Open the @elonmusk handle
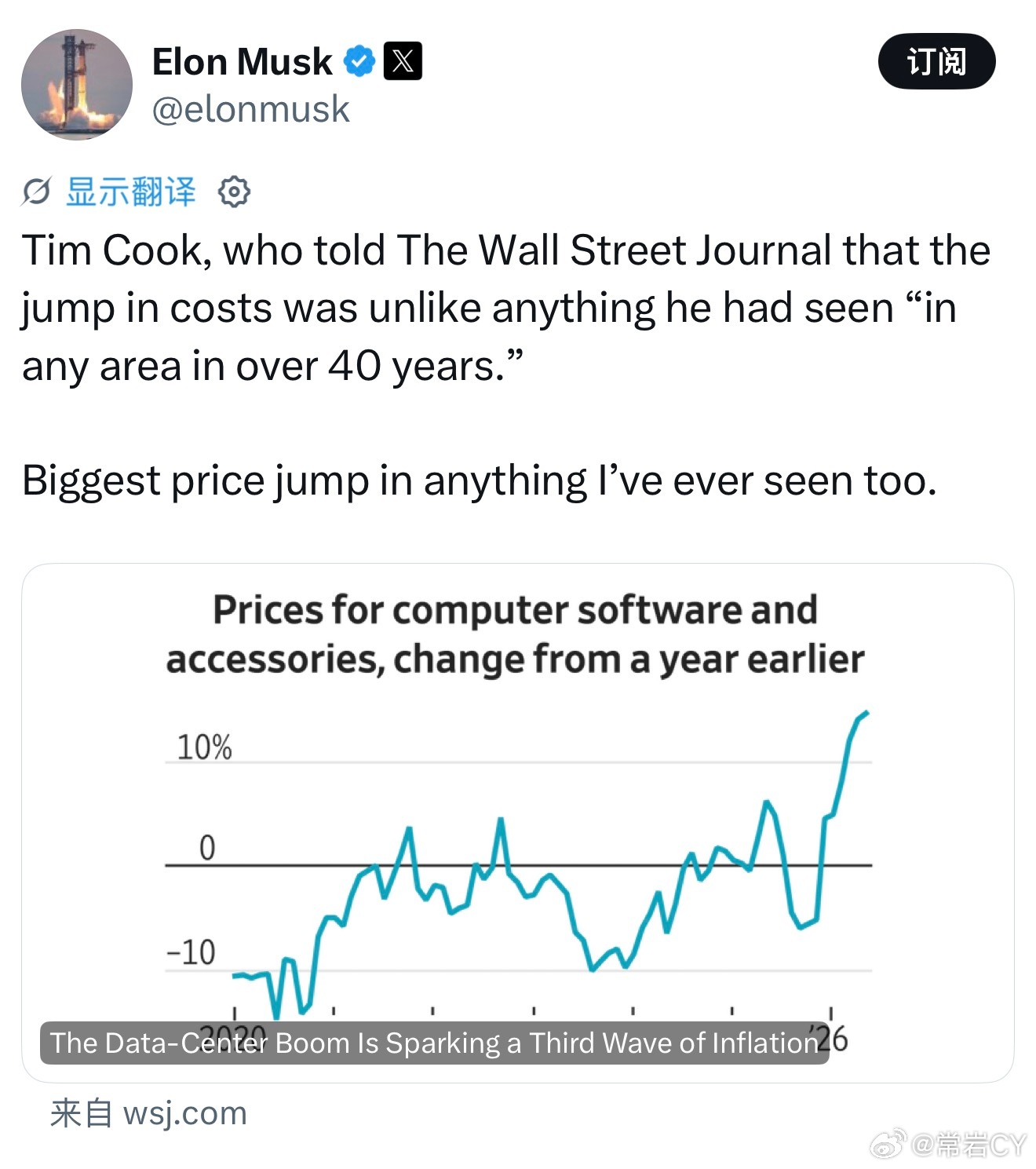 click(x=250, y=109)
